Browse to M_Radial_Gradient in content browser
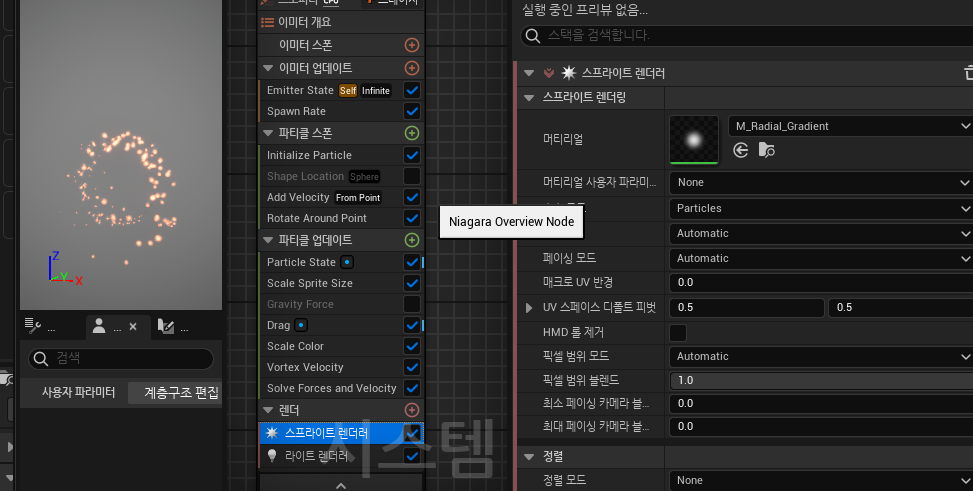This screenshot has height=491, width=973. 766,150
